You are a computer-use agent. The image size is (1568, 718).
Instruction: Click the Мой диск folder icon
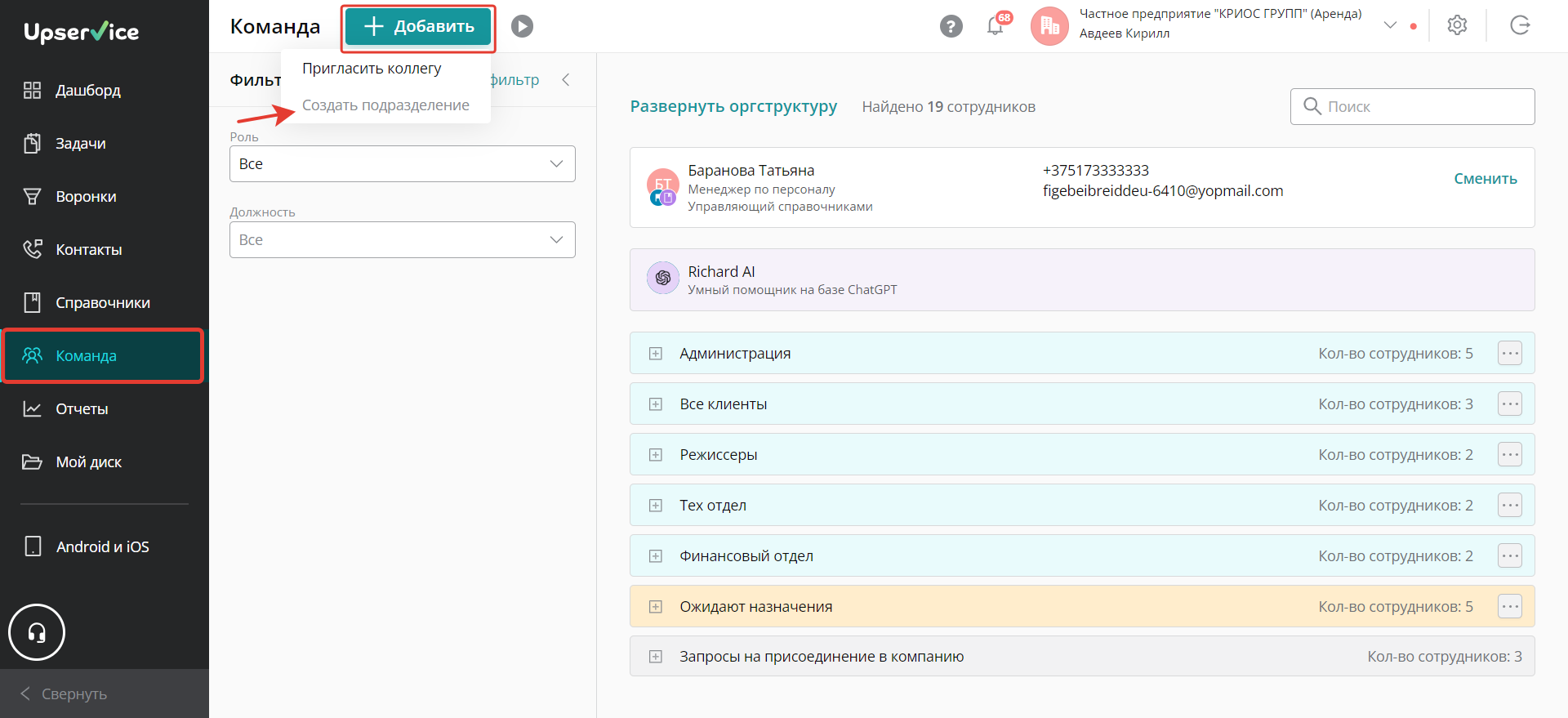pyautogui.click(x=32, y=462)
